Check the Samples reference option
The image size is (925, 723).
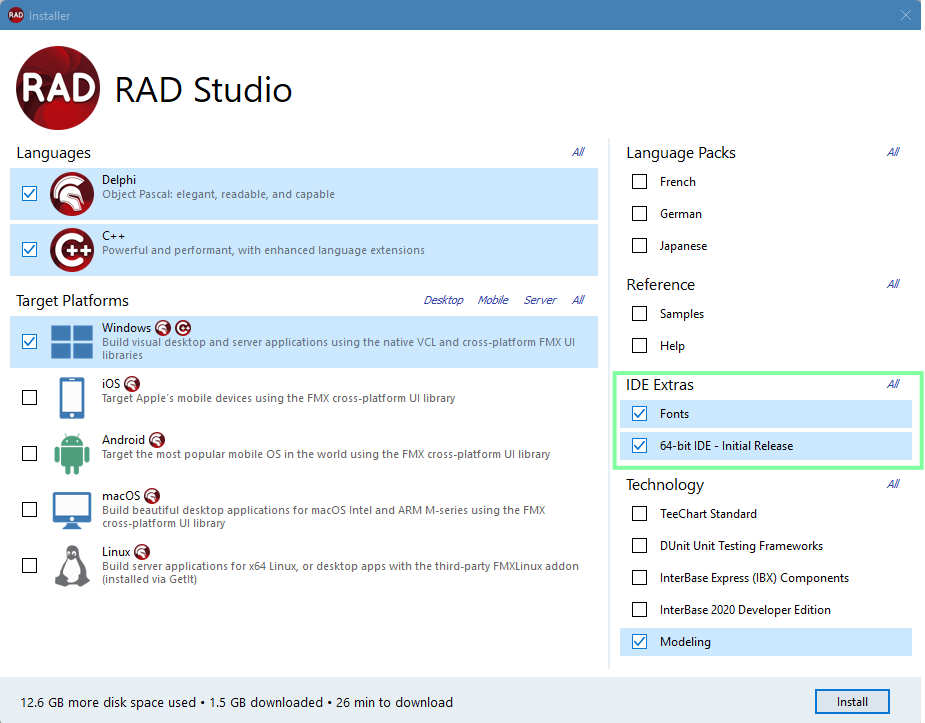(x=639, y=314)
